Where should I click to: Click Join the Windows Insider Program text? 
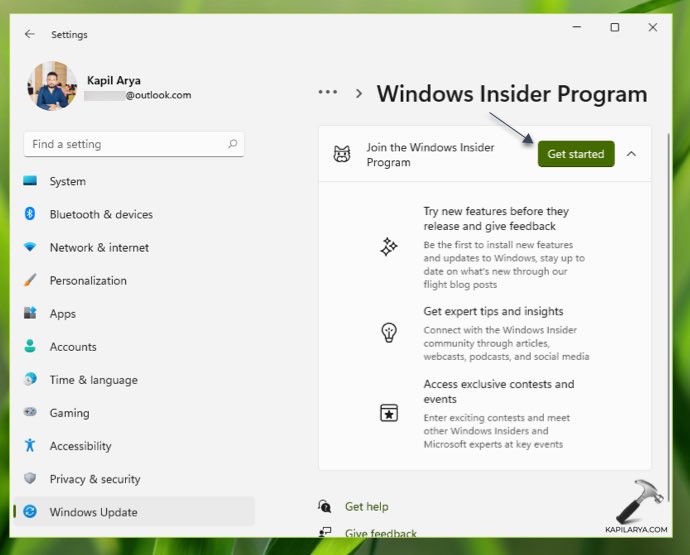(430, 154)
